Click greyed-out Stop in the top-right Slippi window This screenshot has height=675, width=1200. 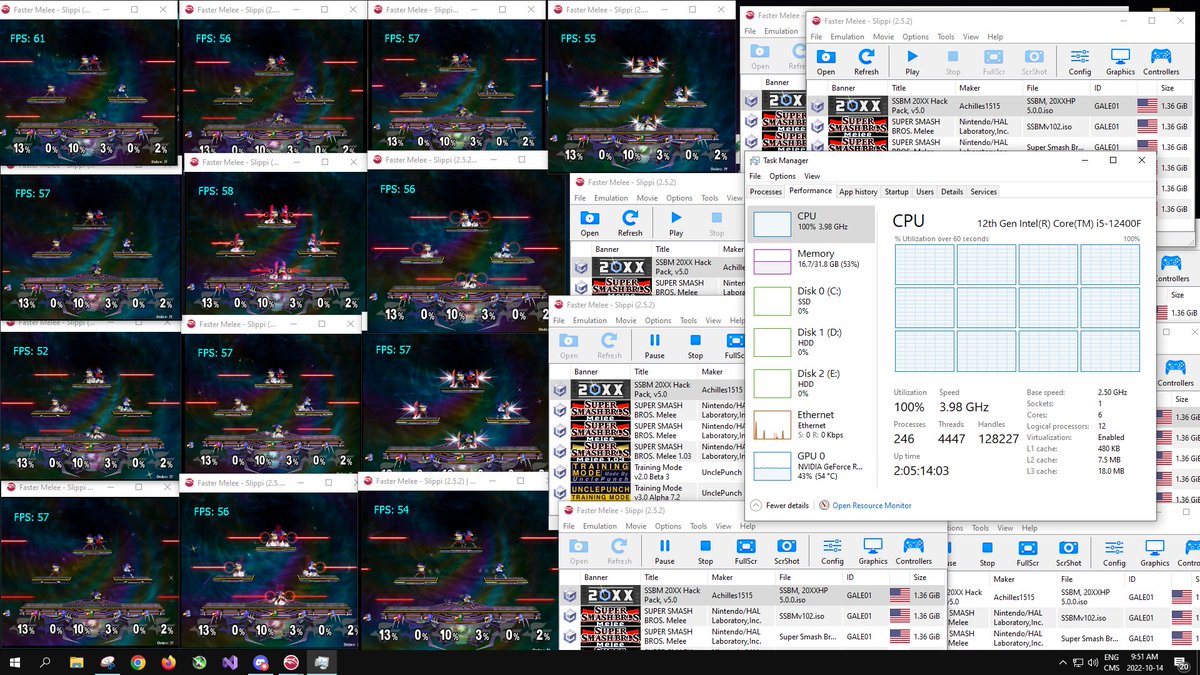[953, 62]
